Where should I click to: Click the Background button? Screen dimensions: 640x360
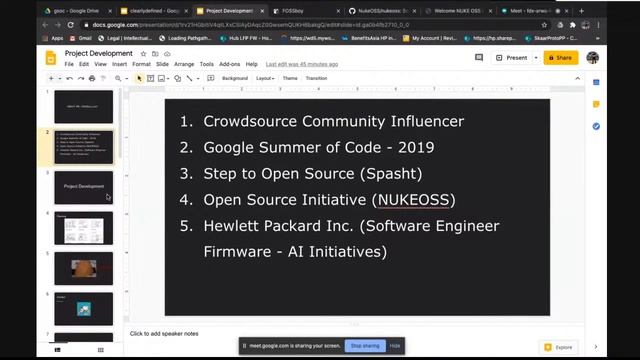[235, 78]
